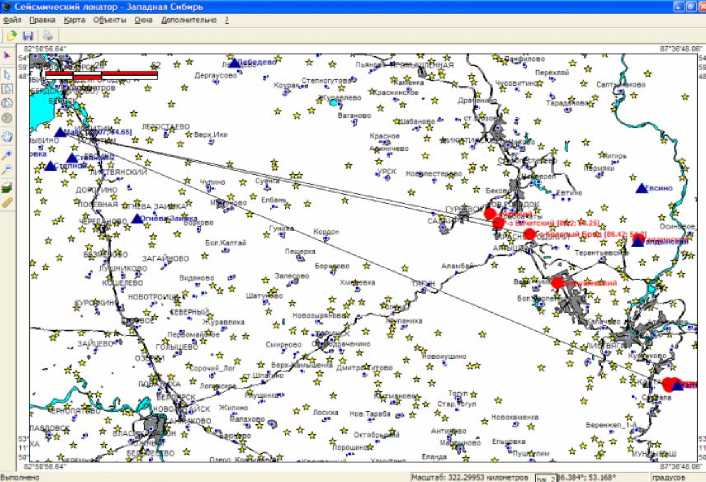Open the Объекты menu

pyautogui.click(x=110, y=20)
